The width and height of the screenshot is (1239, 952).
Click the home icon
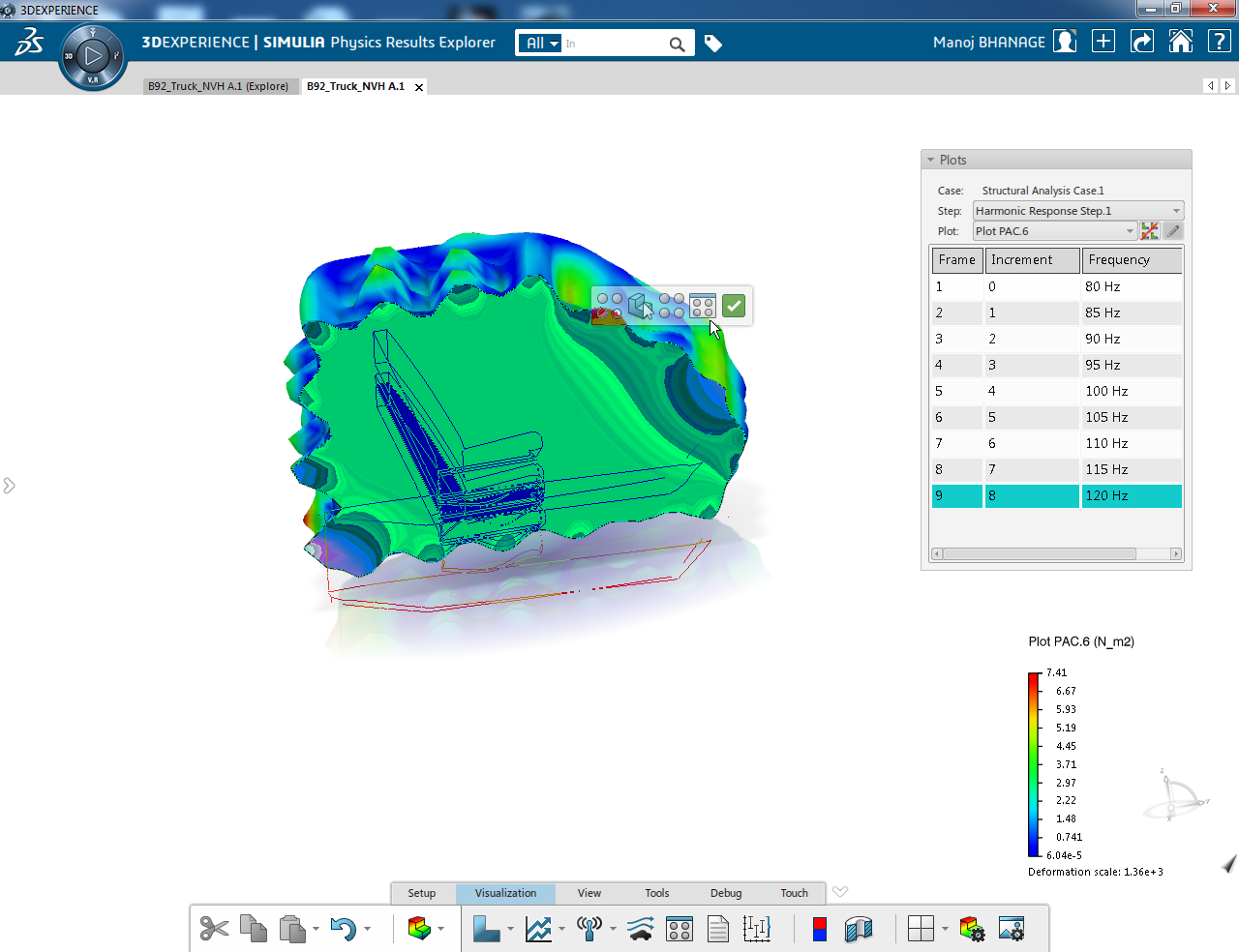coord(1181,42)
